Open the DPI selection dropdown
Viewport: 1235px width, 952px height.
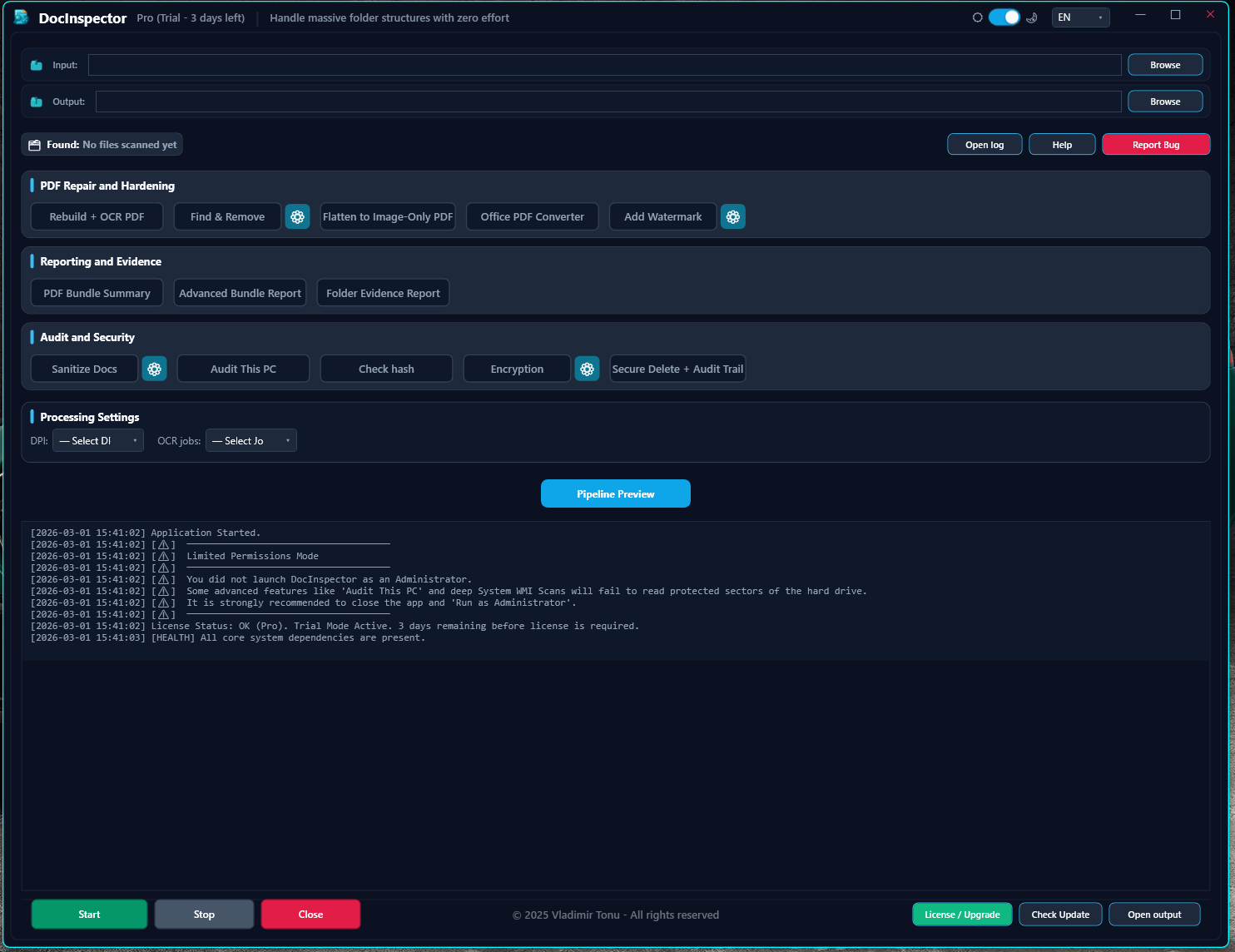pos(98,441)
